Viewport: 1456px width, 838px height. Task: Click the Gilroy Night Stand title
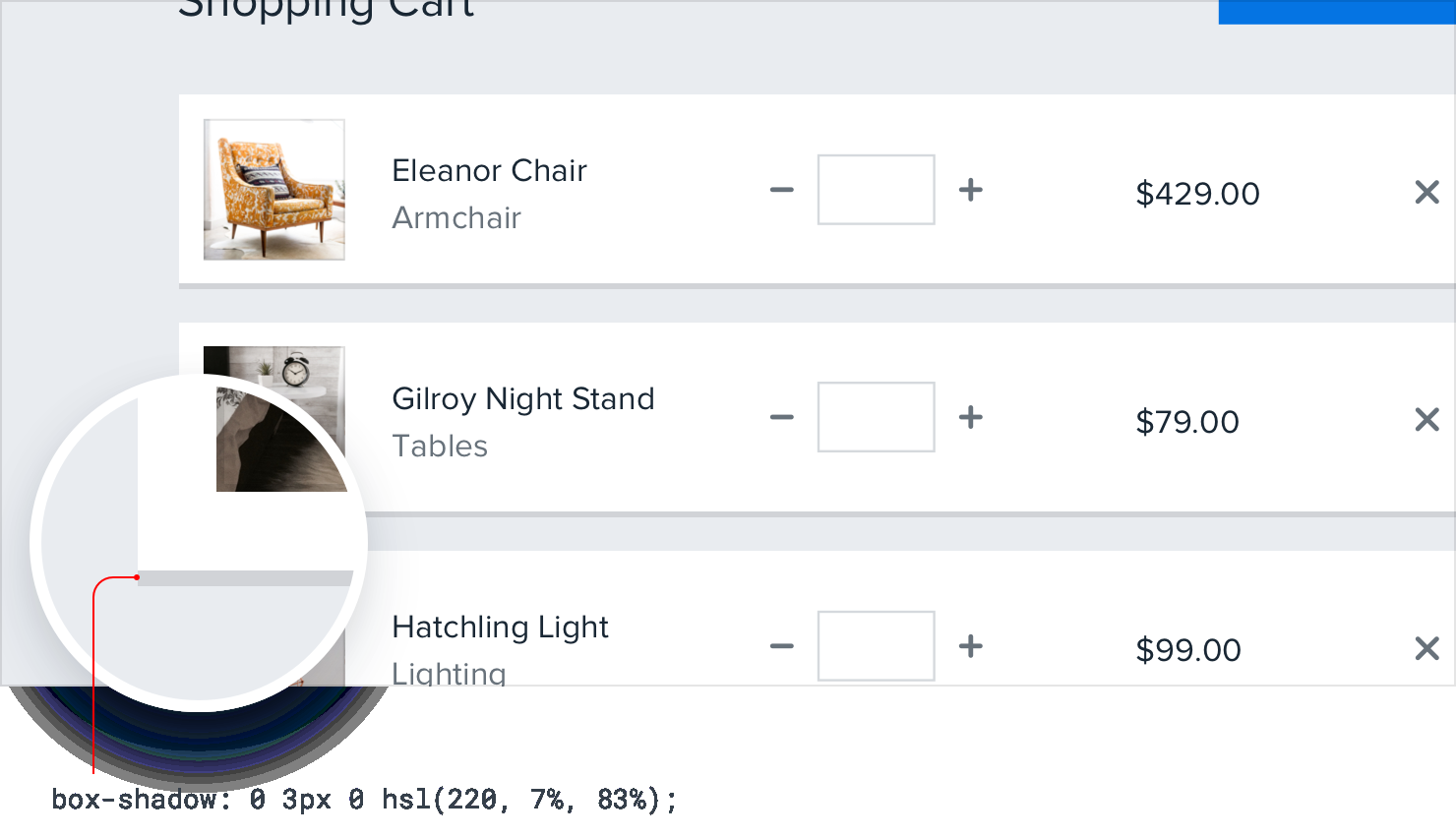(x=522, y=399)
